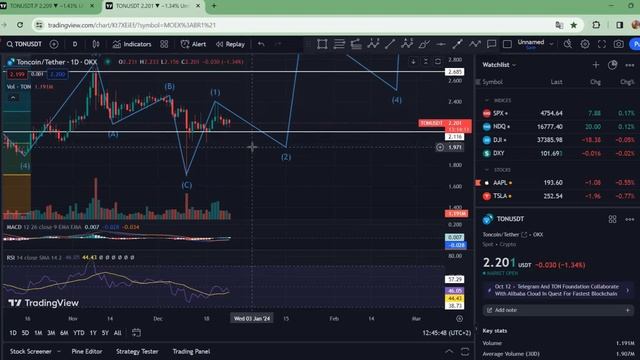Collapse the INDICES watchlist section
This screenshot has height=360, width=640.
click(x=487, y=100)
